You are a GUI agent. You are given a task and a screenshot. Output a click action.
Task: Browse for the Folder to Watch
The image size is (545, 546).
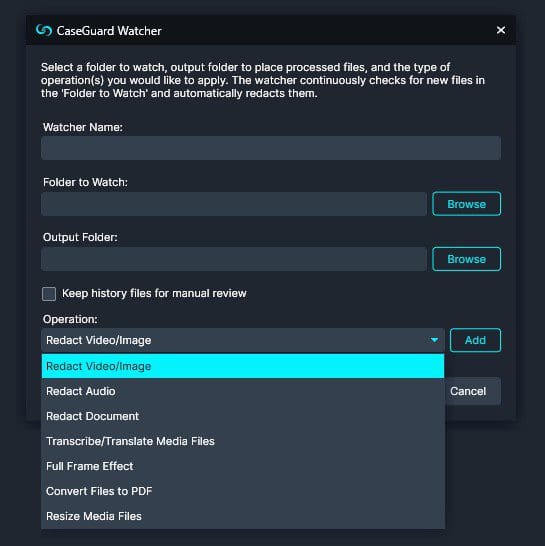coord(467,204)
